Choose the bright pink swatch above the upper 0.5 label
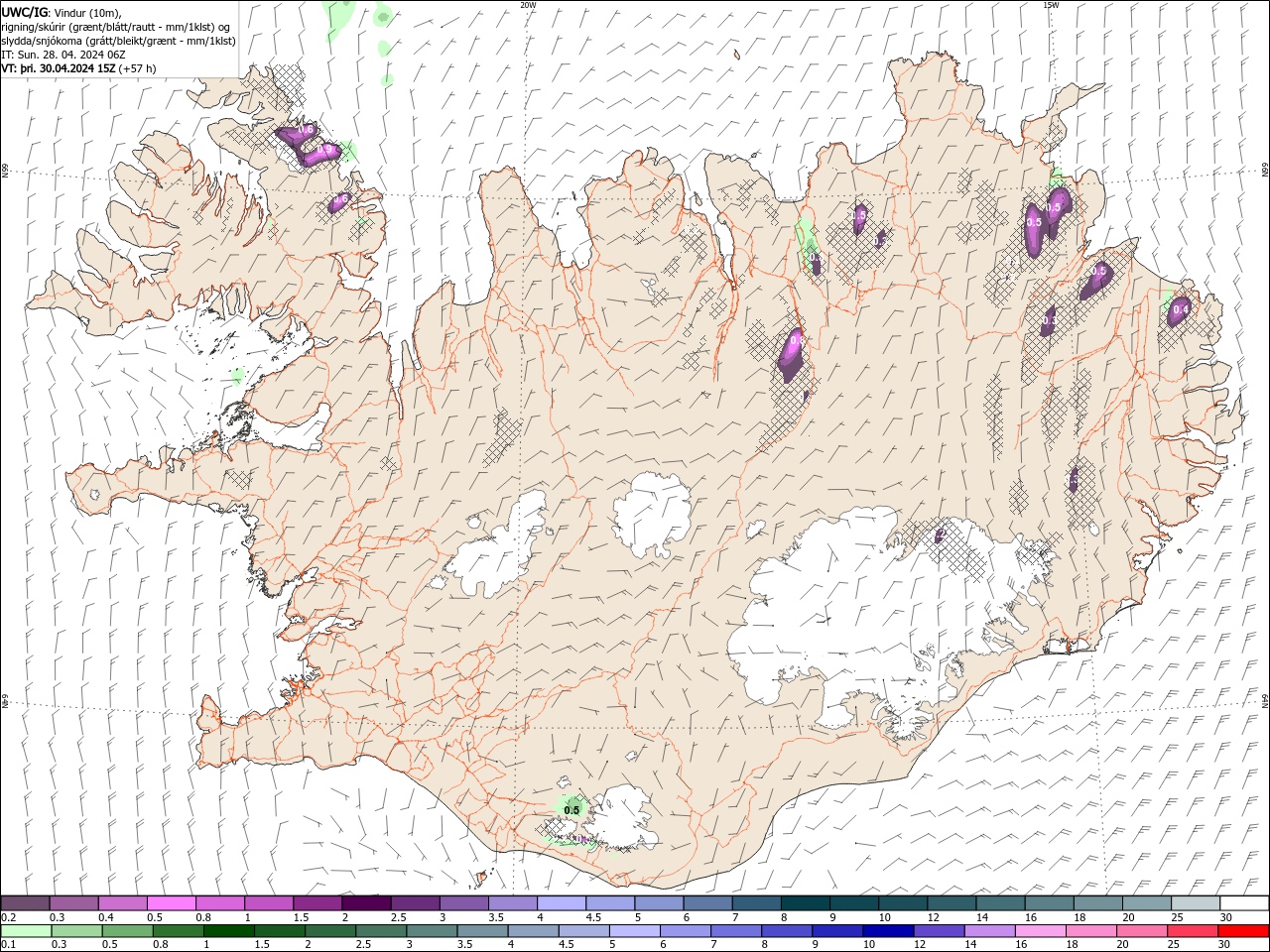Viewport: 1270px width, 952px height. click(171, 902)
